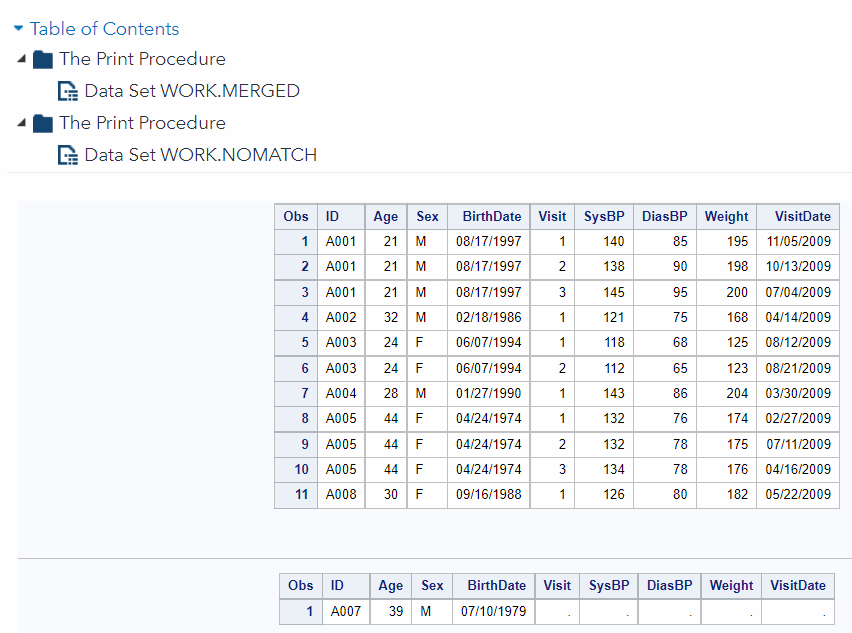Screen dimensions: 852x633
Task: Click the WORK.MERGED data set icon
Action: 68,92
